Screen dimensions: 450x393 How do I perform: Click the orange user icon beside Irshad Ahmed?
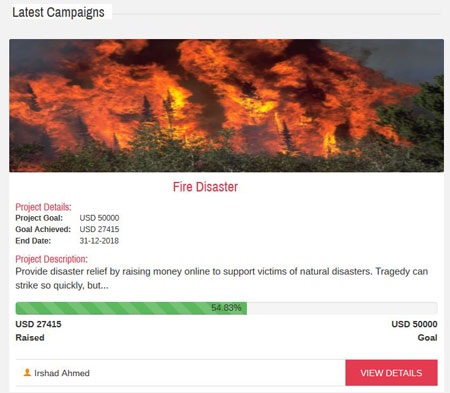pos(27,372)
